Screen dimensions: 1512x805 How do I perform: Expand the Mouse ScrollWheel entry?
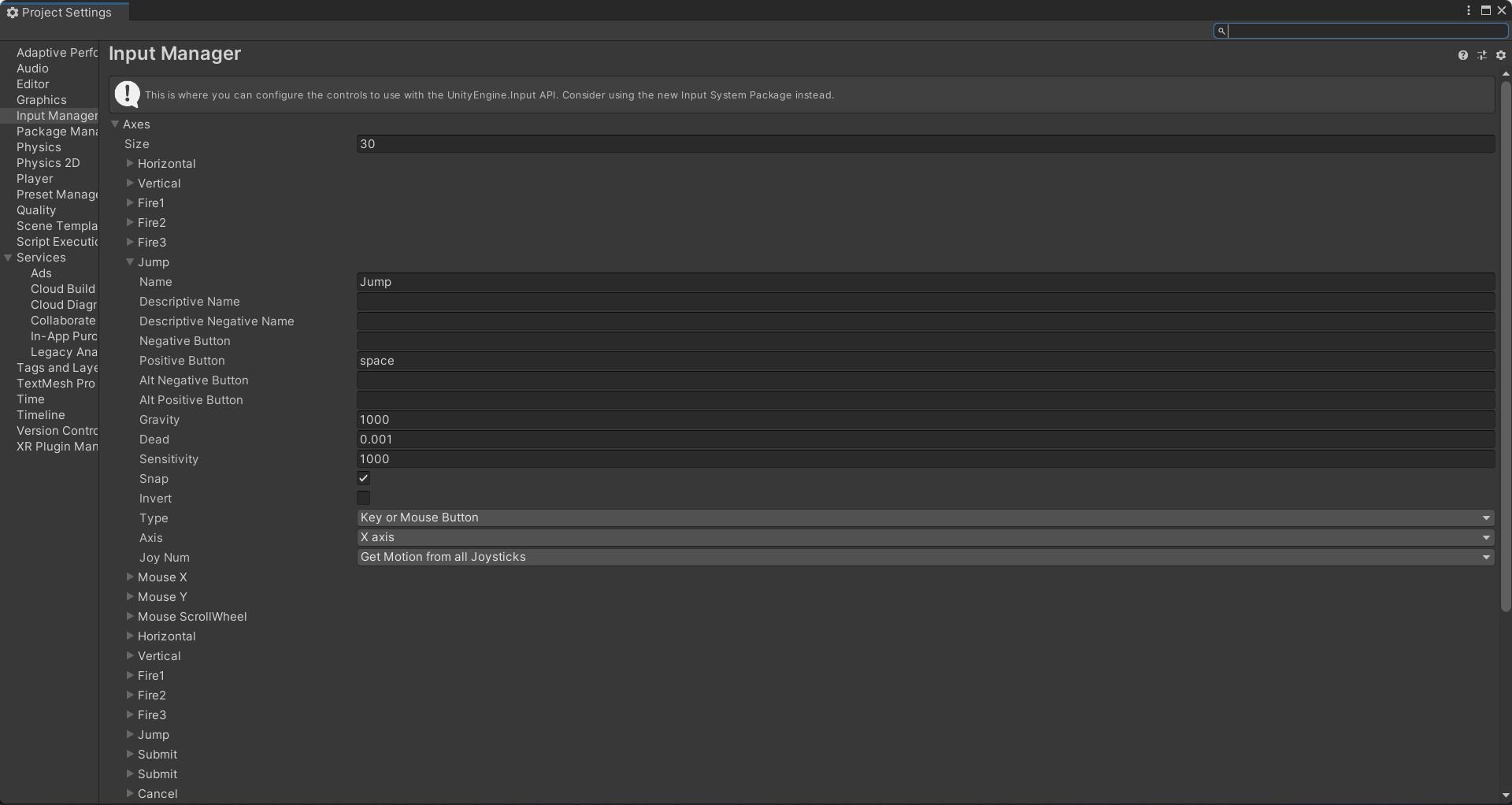tap(130, 617)
